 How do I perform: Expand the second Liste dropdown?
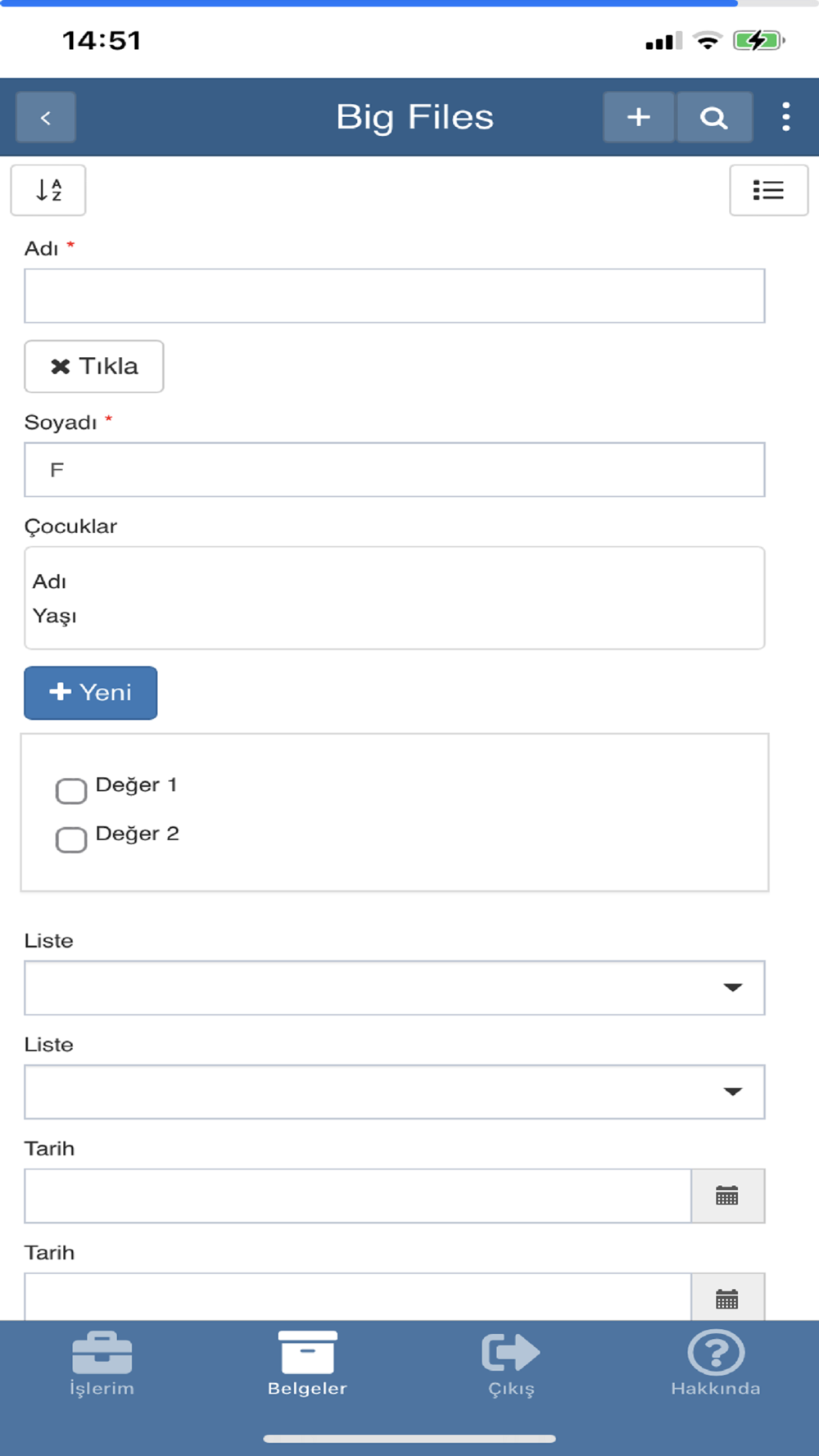pyautogui.click(x=394, y=1092)
